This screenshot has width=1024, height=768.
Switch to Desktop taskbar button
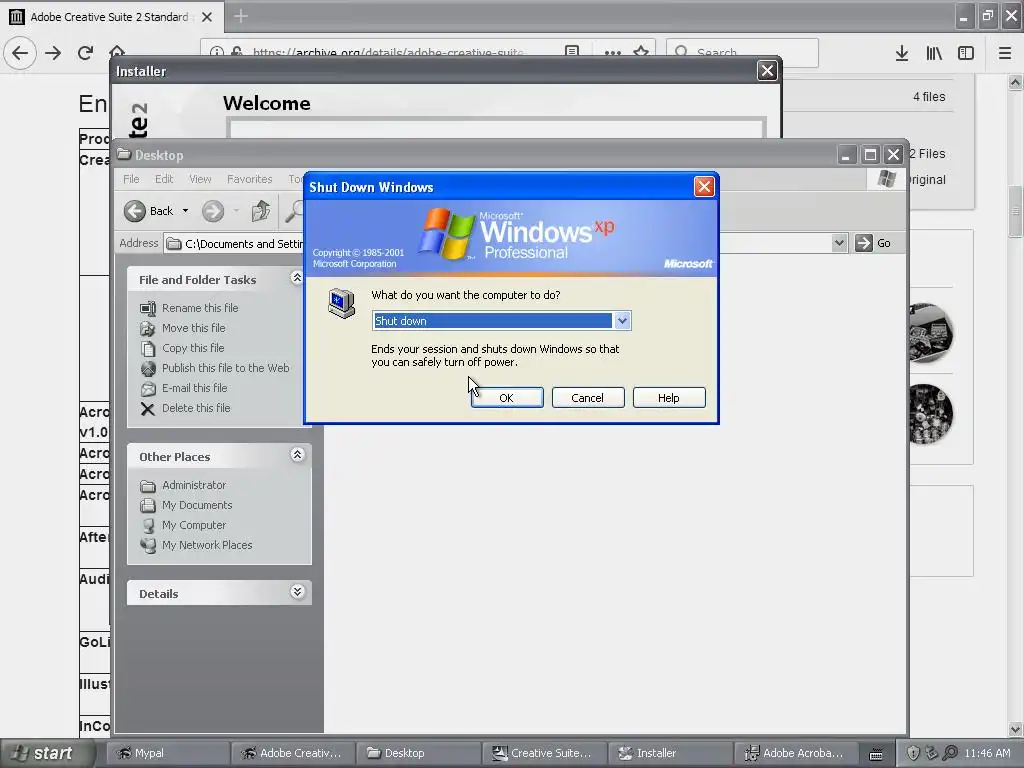pyautogui.click(x=421, y=753)
